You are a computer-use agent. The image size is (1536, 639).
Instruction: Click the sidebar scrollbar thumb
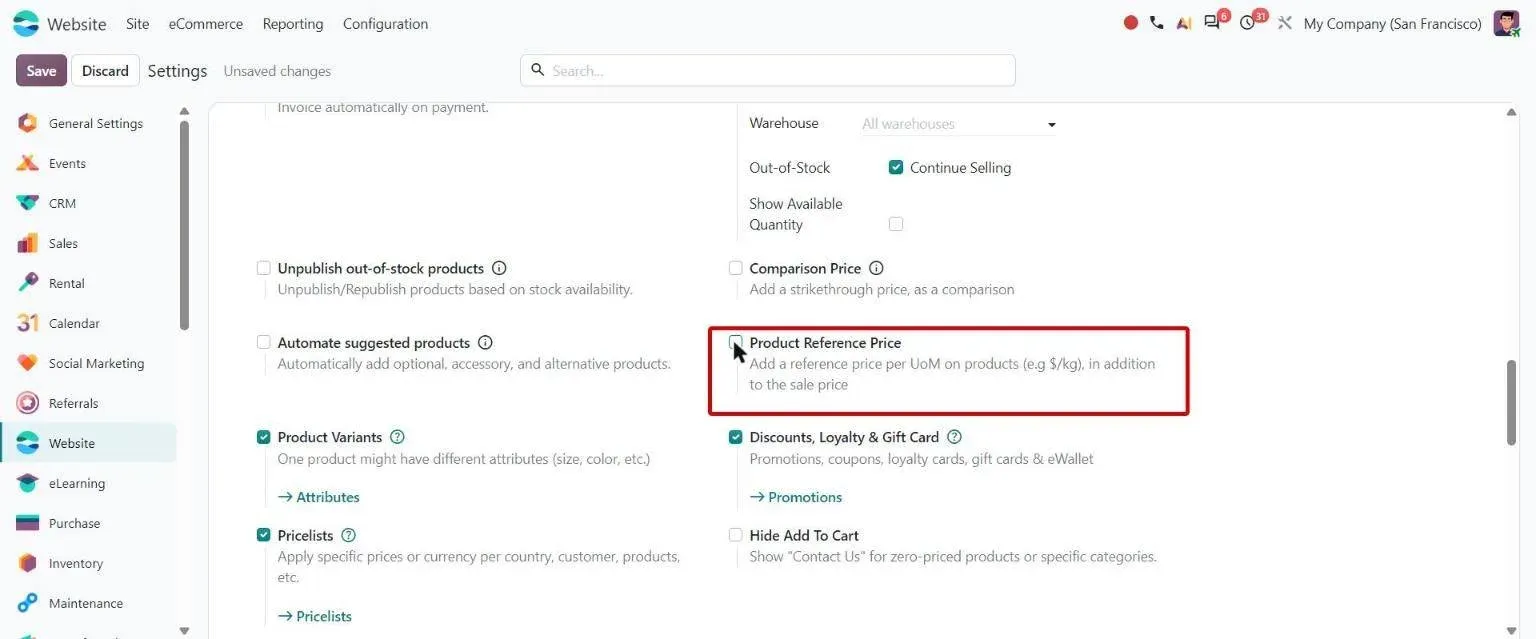pos(184,225)
